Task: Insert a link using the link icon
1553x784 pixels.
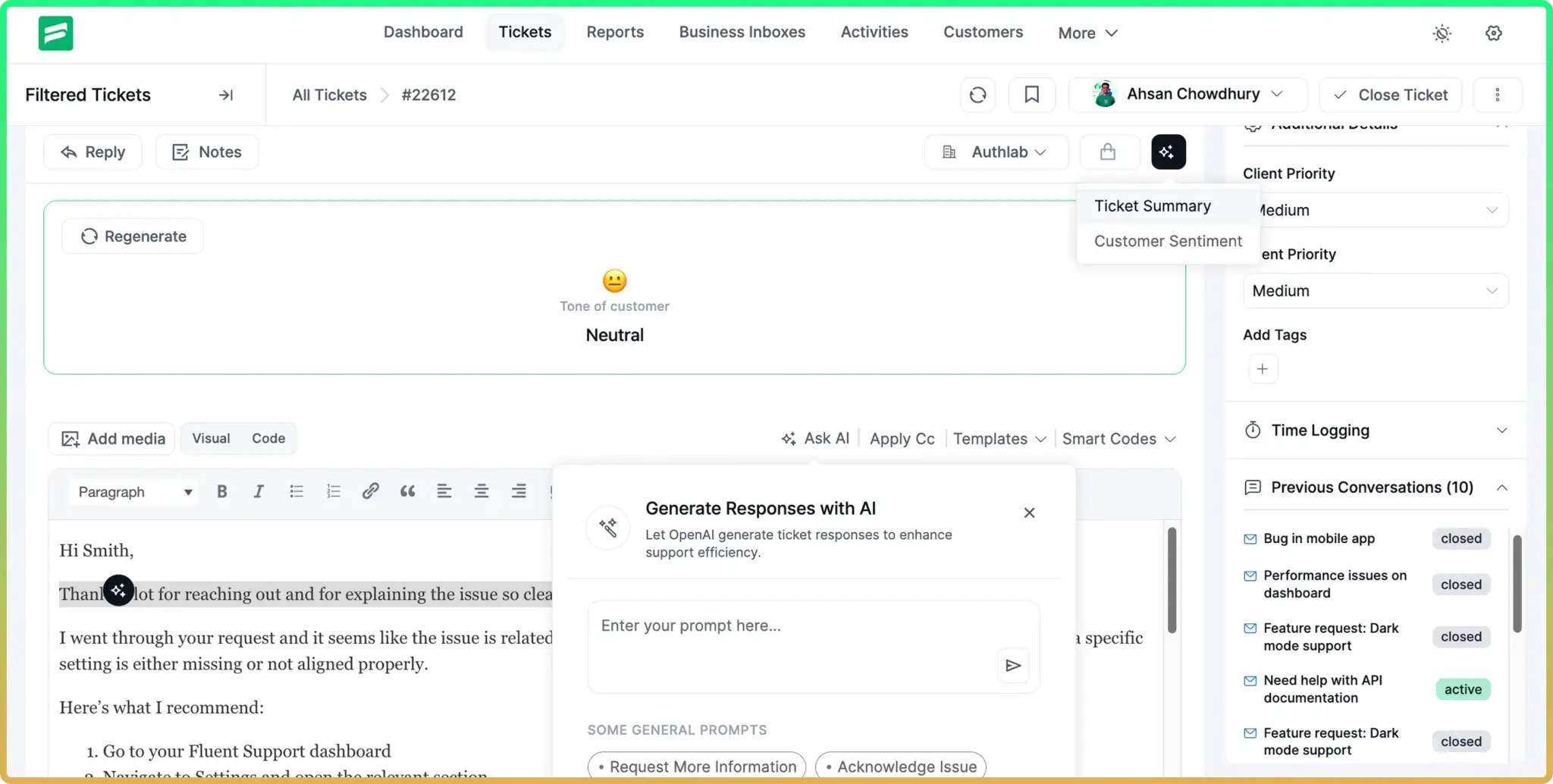Action: coord(371,491)
